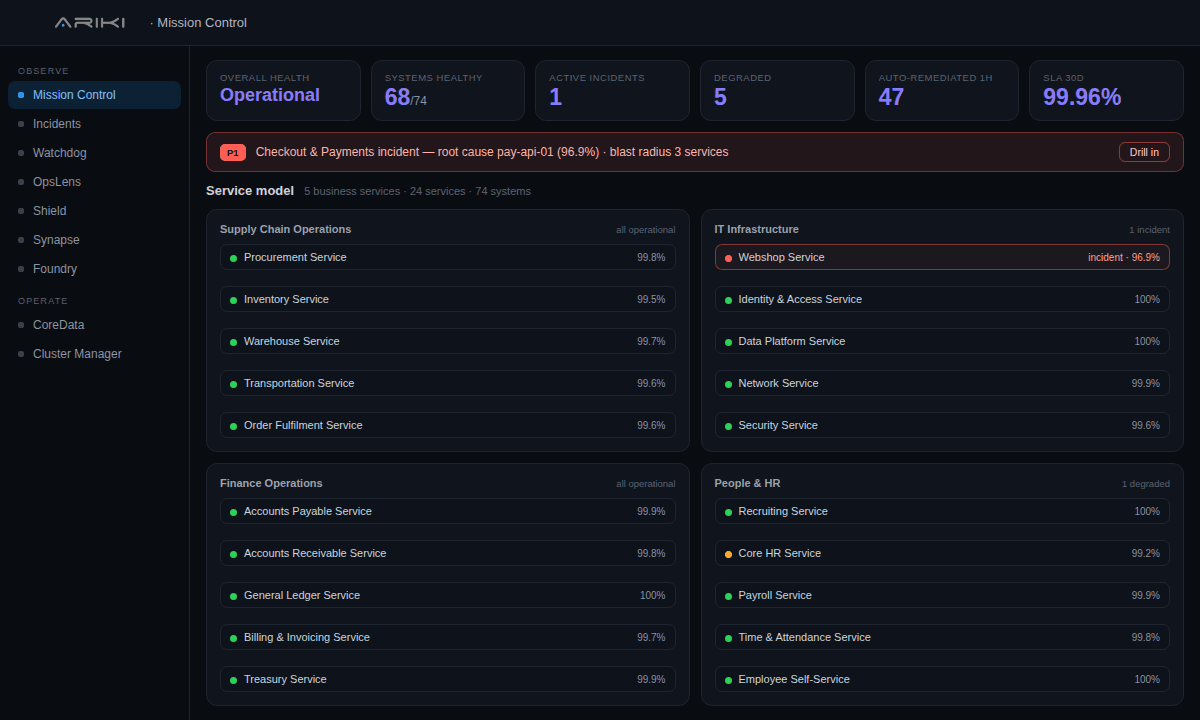This screenshot has width=1200, height=720.
Task: Open the Webshop Service incident row
Action: pyautogui.click(x=942, y=257)
